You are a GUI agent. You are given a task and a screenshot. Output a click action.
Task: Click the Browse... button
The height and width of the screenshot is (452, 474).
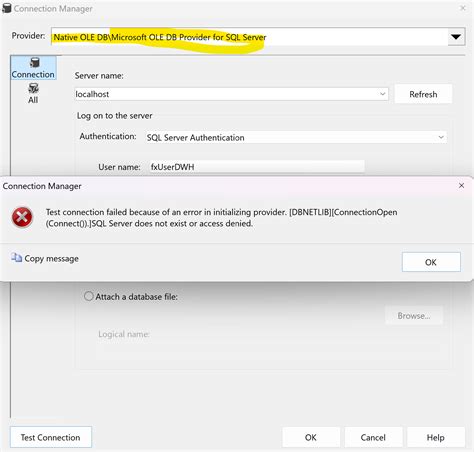(x=414, y=316)
